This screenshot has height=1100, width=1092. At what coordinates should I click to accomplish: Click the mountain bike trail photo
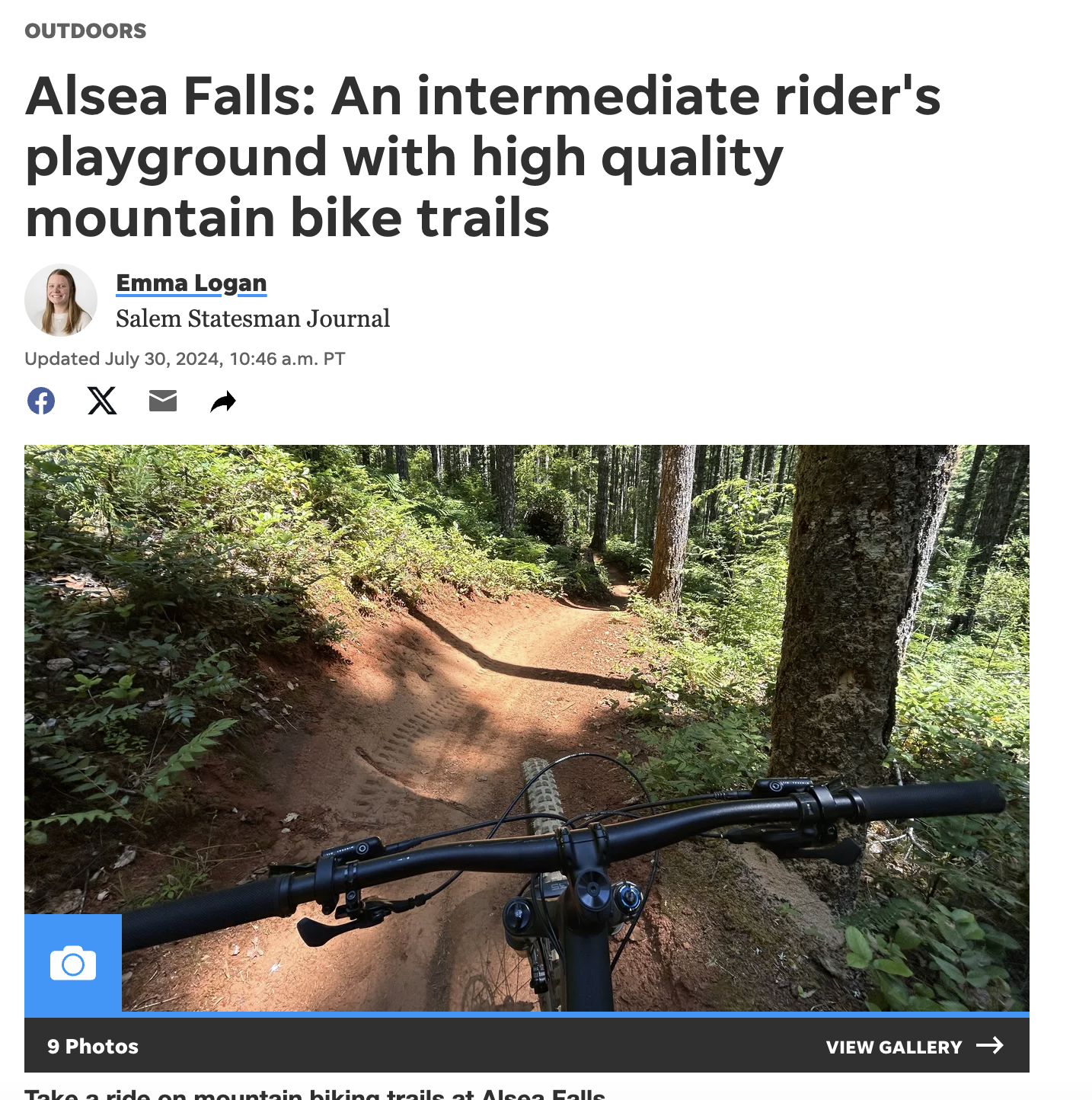coord(527,728)
